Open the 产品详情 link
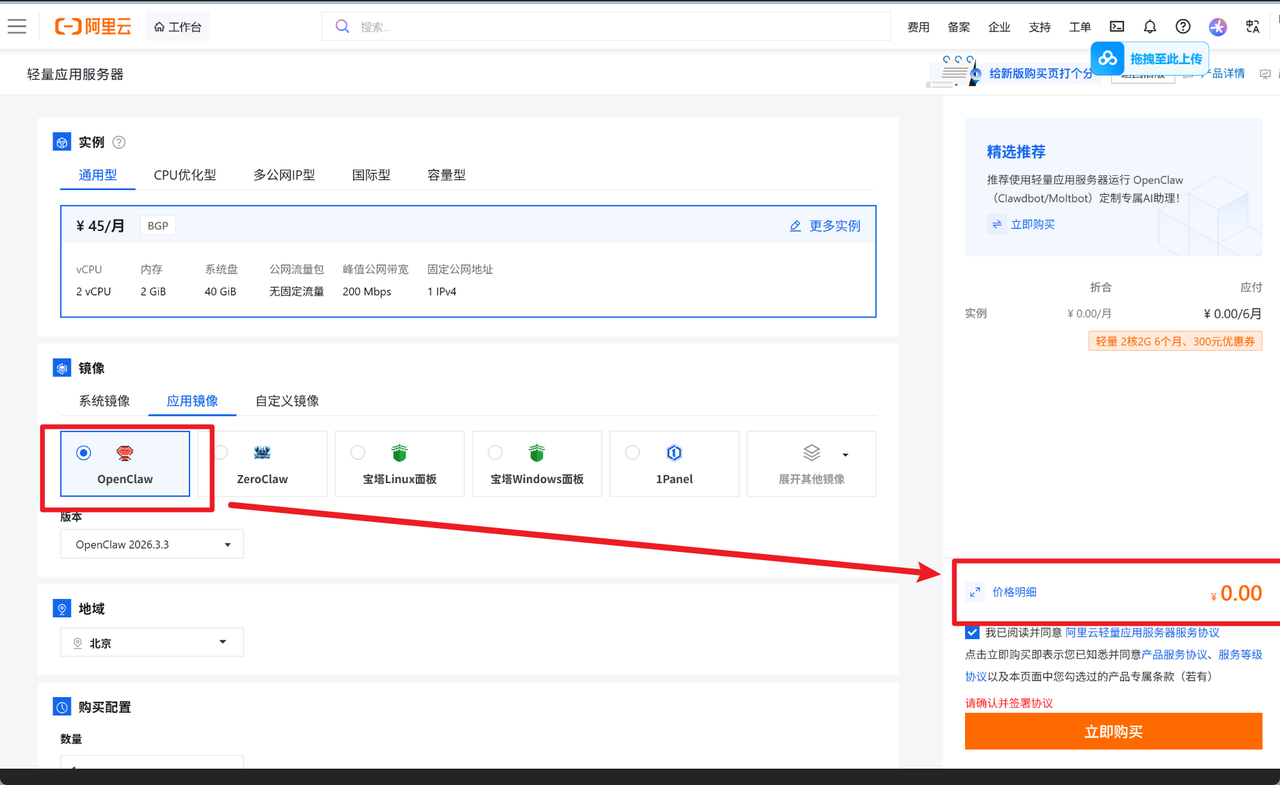 [x=1222, y=74]
